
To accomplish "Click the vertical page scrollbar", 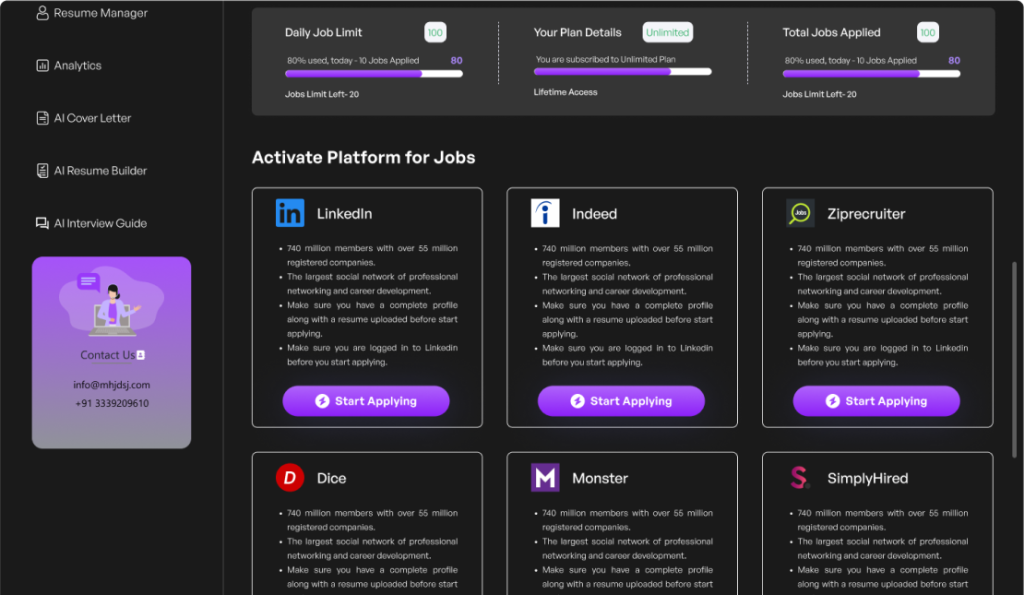I will click(1014, 359).
